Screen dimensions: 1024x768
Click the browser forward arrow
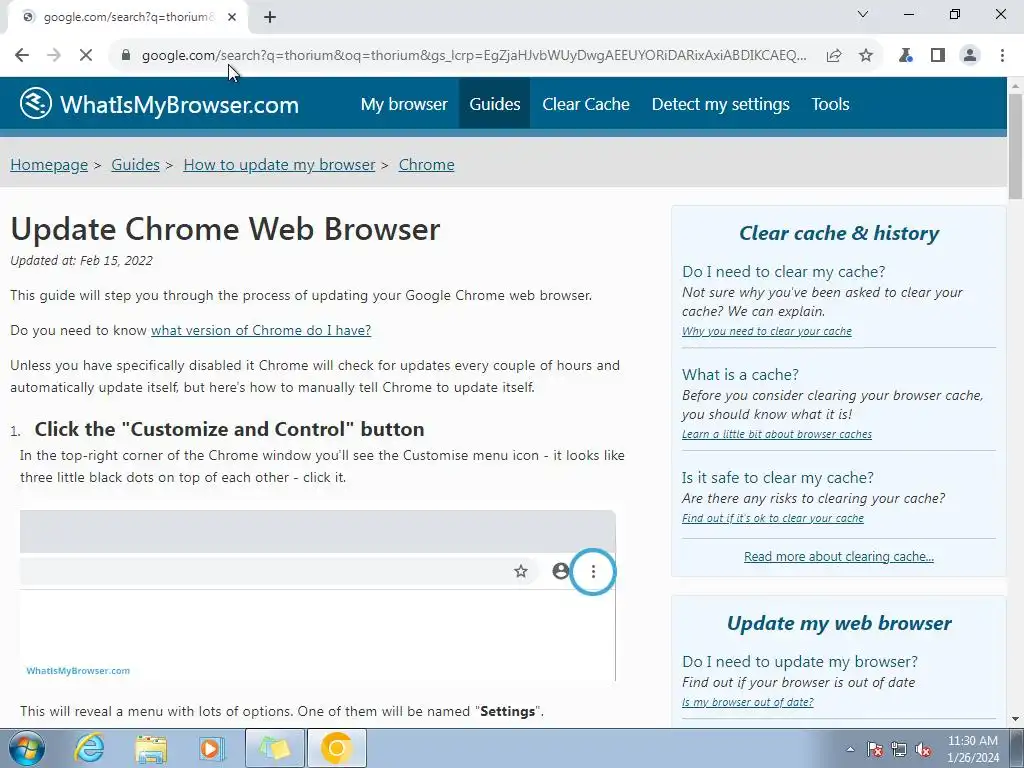coord(54,56)
